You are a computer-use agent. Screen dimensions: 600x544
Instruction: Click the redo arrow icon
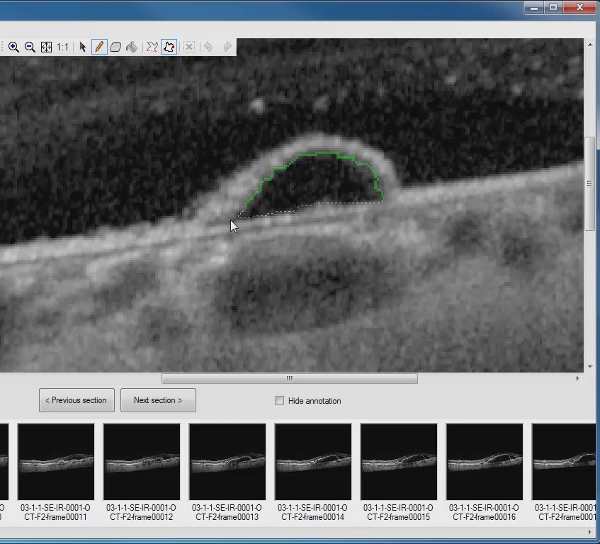pos(227,47)
